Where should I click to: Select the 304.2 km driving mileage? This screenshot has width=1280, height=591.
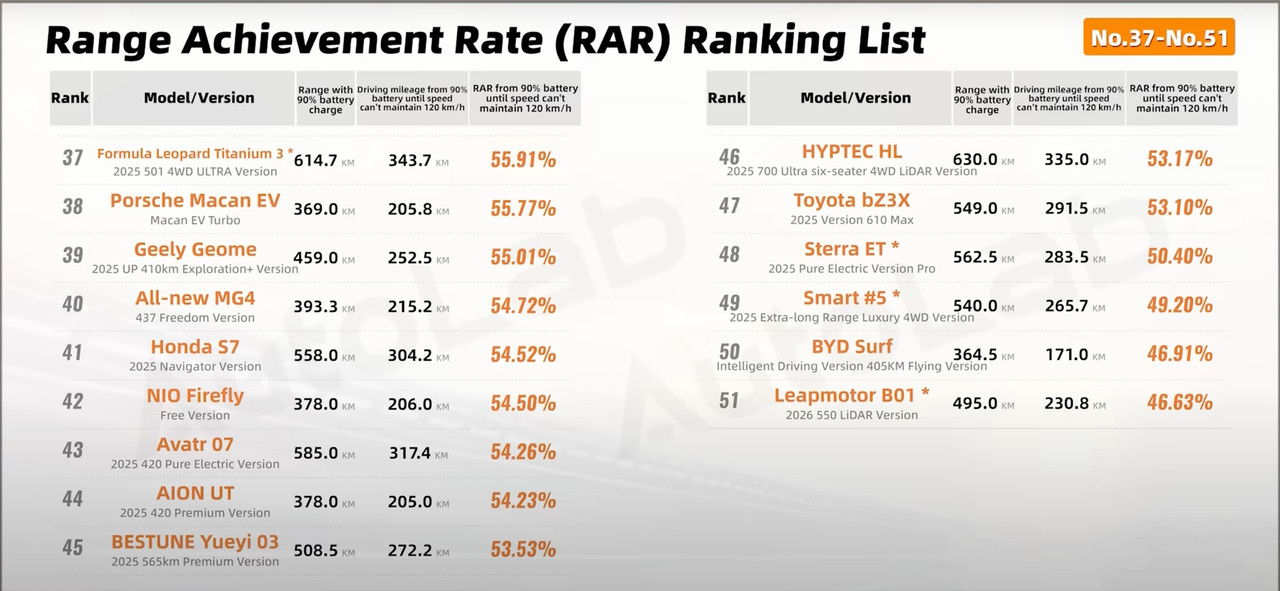410,355
